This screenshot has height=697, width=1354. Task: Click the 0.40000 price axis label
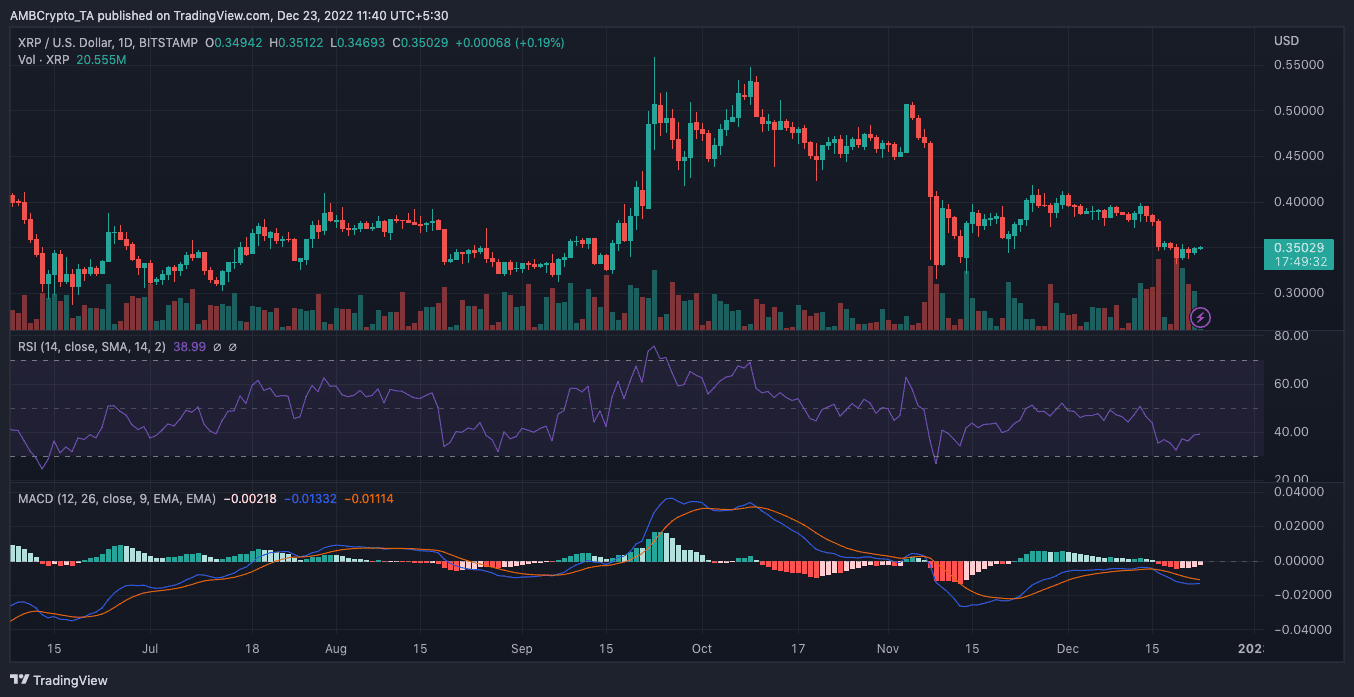click(1299, 202)
